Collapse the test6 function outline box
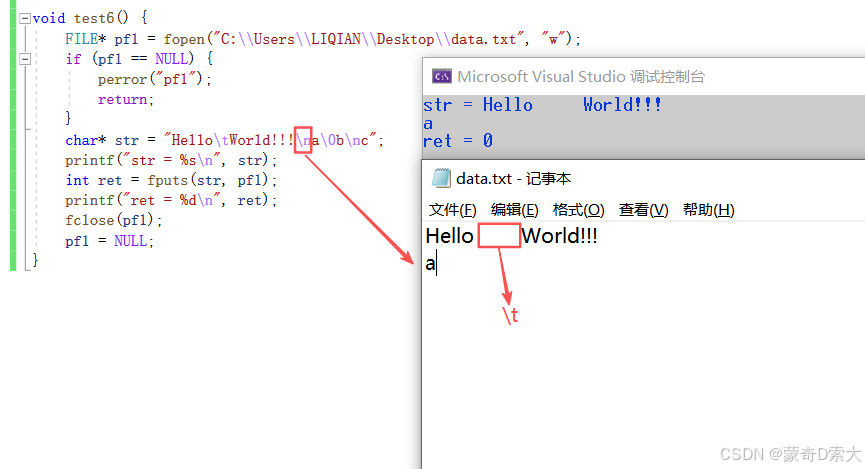Image resolution: width=865 pixels, height=469 pixels. (x=25, y=19)
